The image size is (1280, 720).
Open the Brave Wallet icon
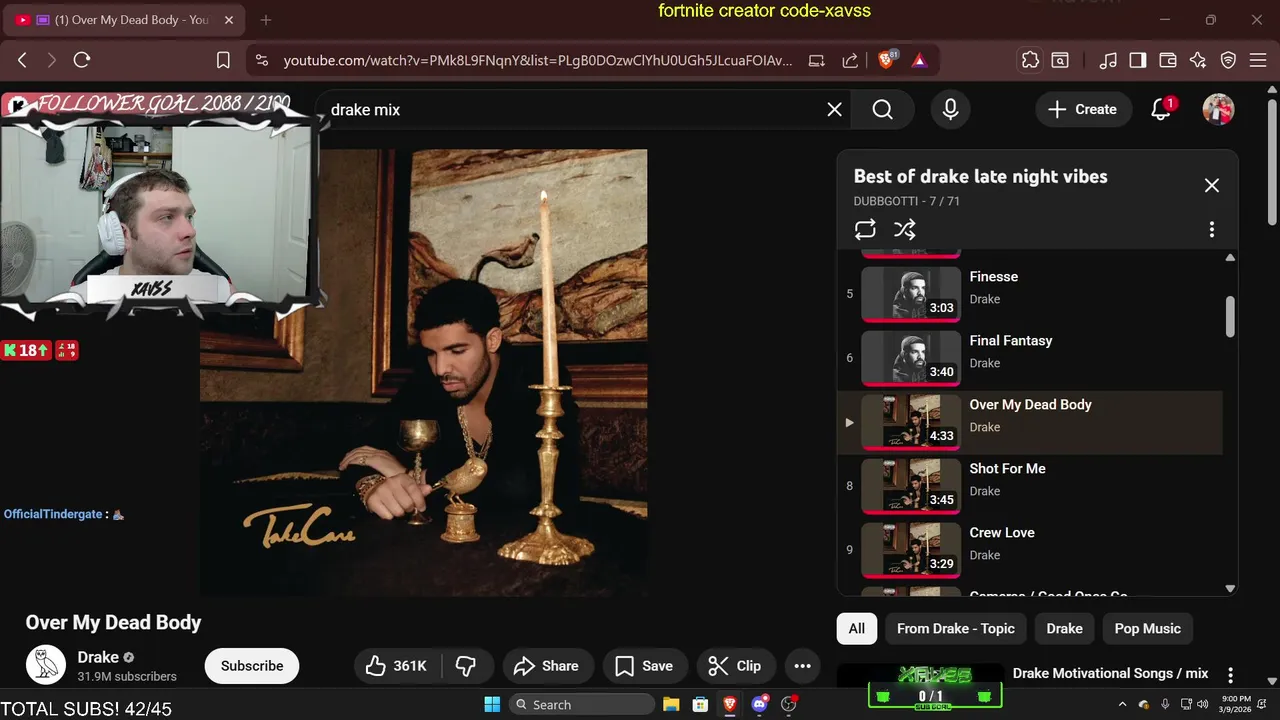point(1167,60)
